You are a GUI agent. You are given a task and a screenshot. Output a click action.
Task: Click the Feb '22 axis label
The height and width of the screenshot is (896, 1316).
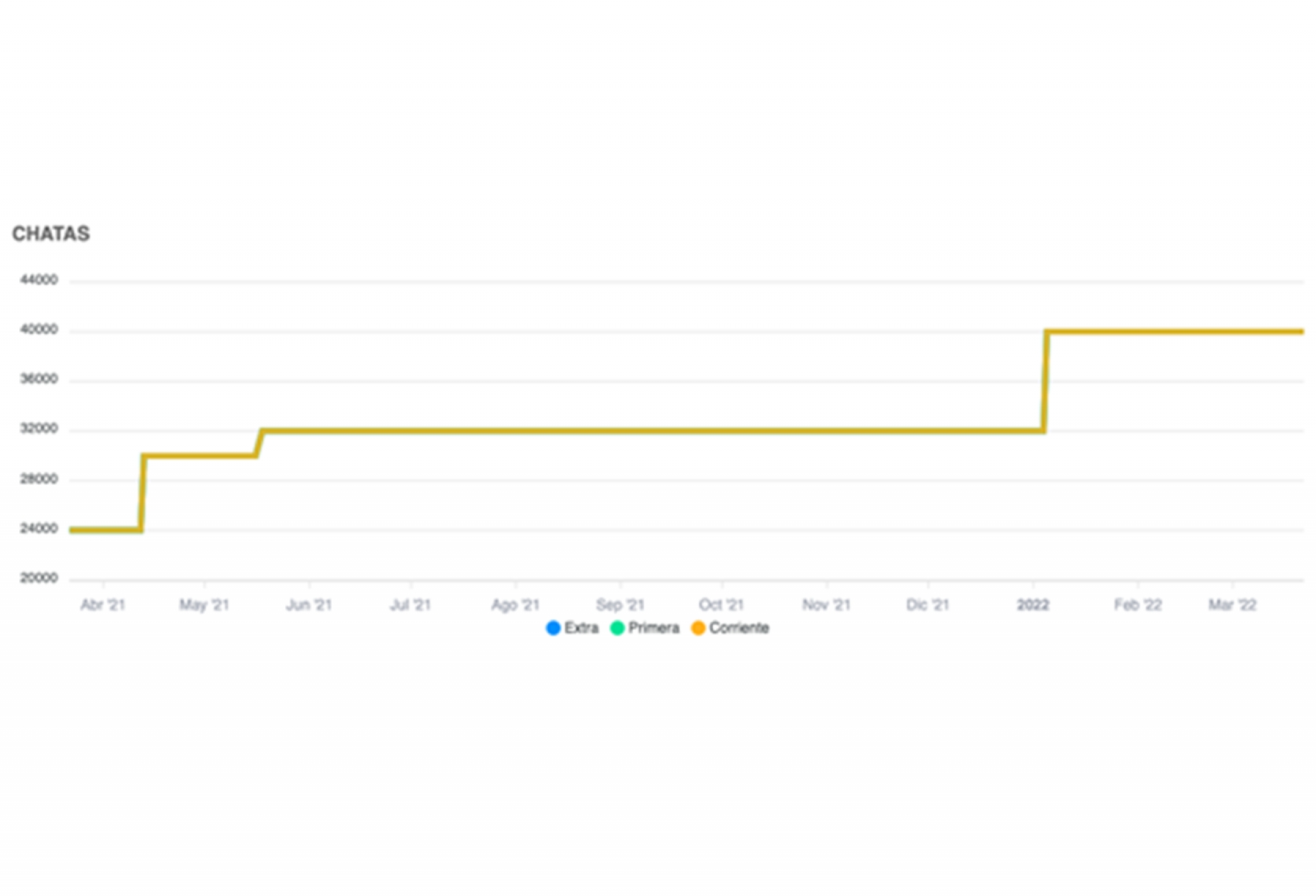pyautogui.click(x=1138, y=605)
